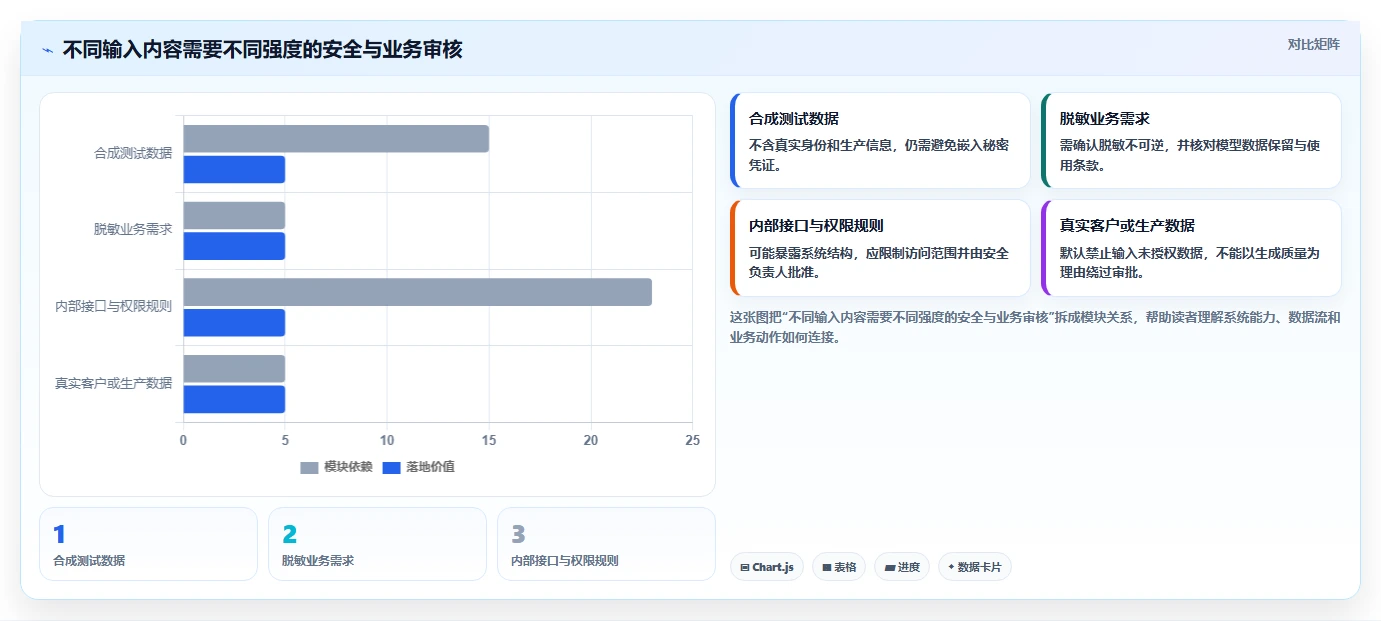The width and height of the screenshot is (1381, 621).
Task: Select numbered card 3 内部接口与权限规则
Action: (x=606, y=544)
